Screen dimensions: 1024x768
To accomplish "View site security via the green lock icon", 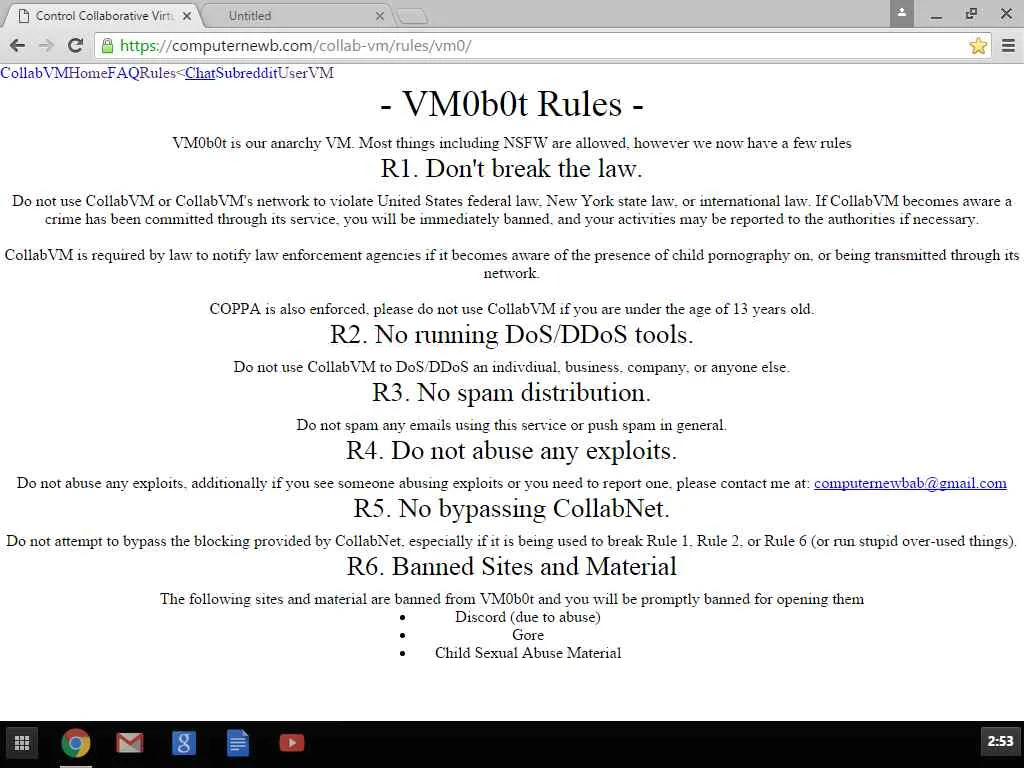I will tap(108, 46).
